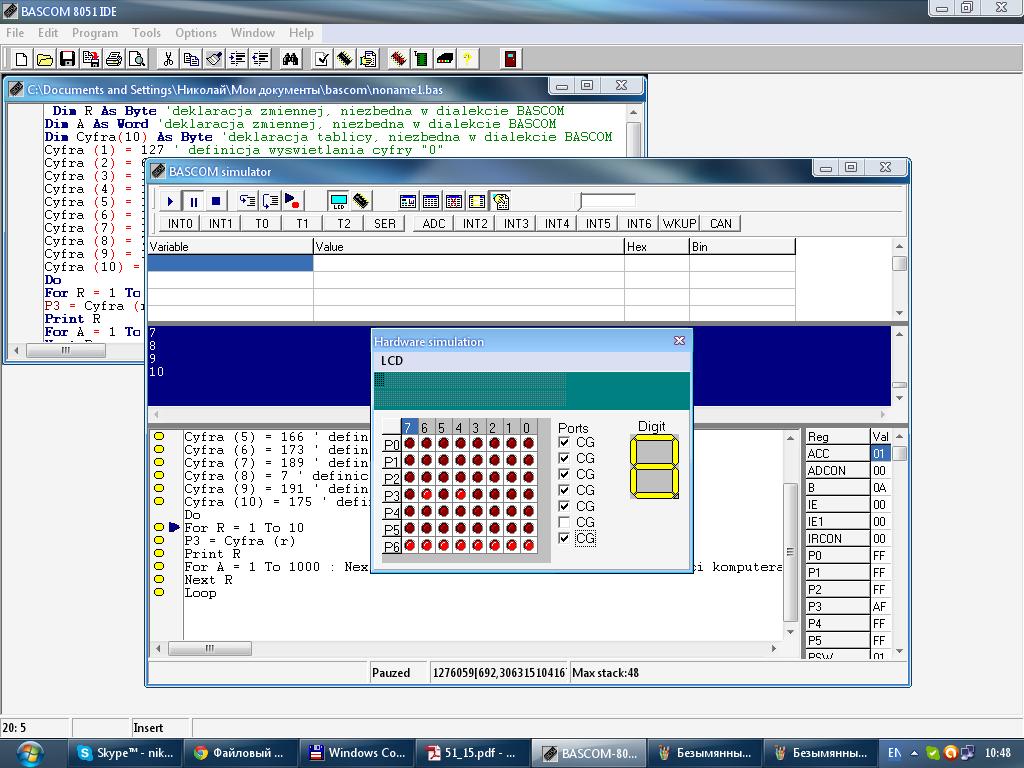Run the simulation with the play button
Viewport: 1024px width, 768px height.
(170, 201)
